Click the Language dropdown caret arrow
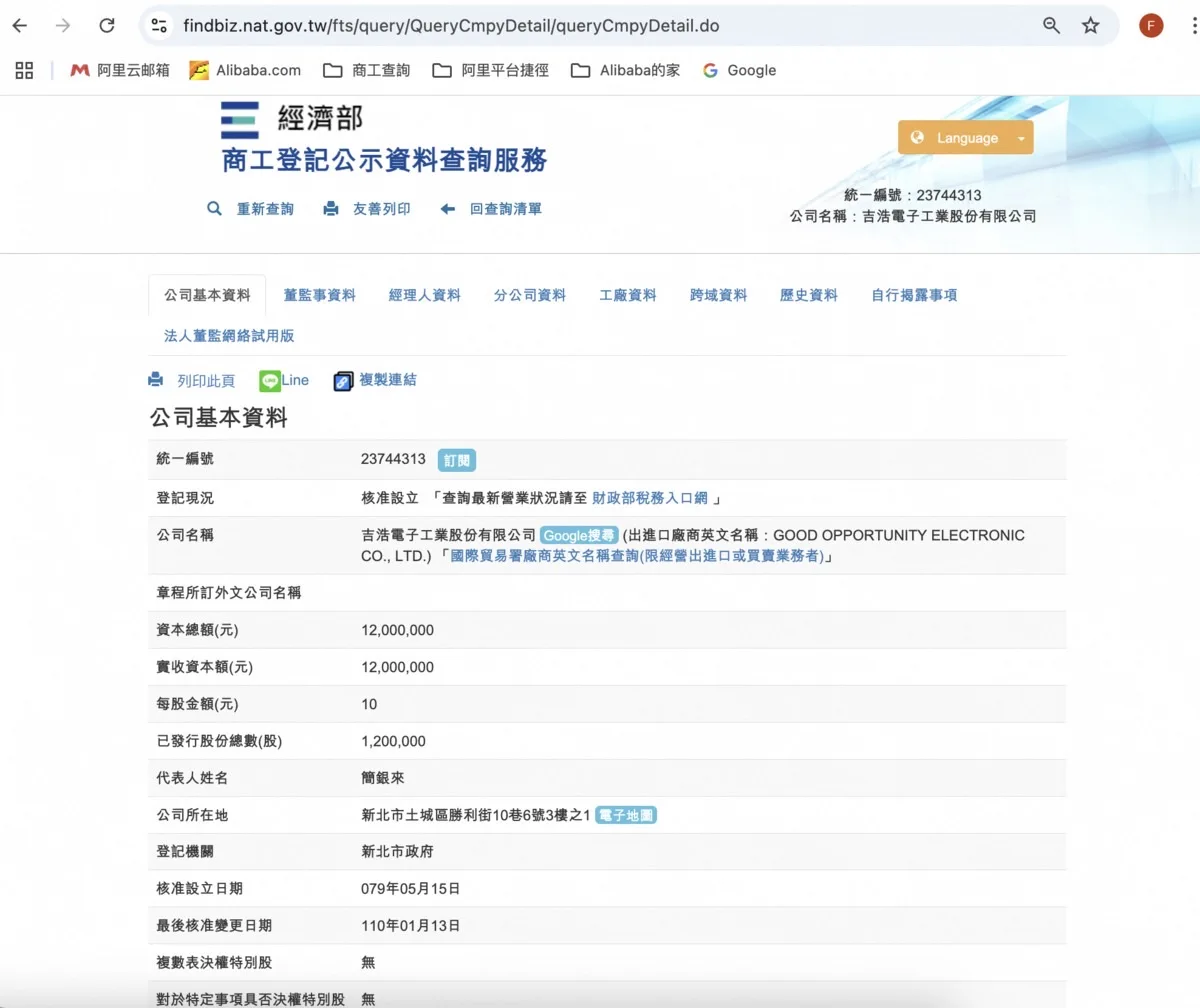 coord(1021,139)
